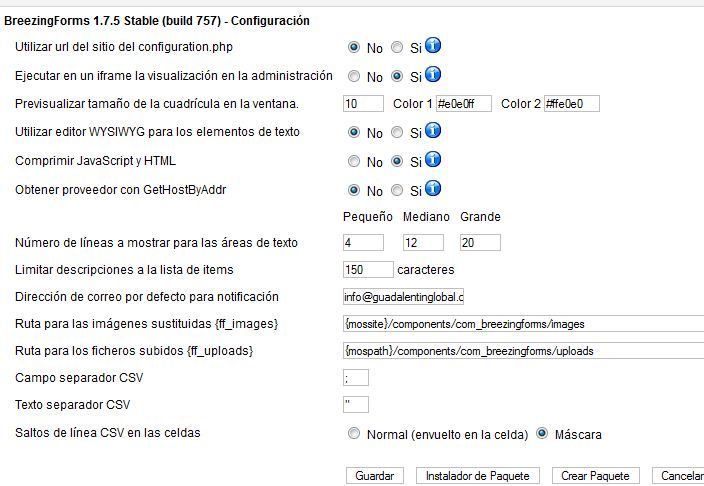
Task: Select Si for configuration.php site url
Action: [x=397, y=47]
